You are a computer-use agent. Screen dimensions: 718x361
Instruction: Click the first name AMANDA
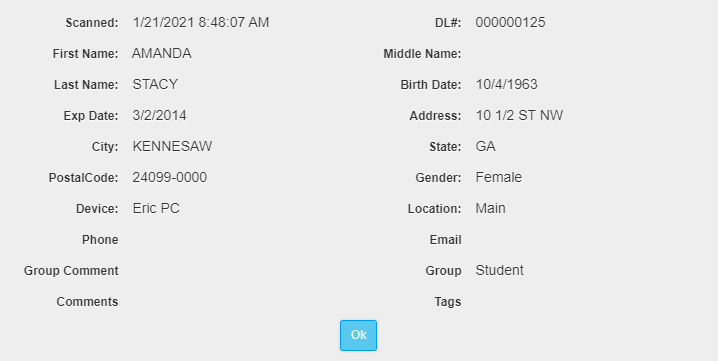162,54
